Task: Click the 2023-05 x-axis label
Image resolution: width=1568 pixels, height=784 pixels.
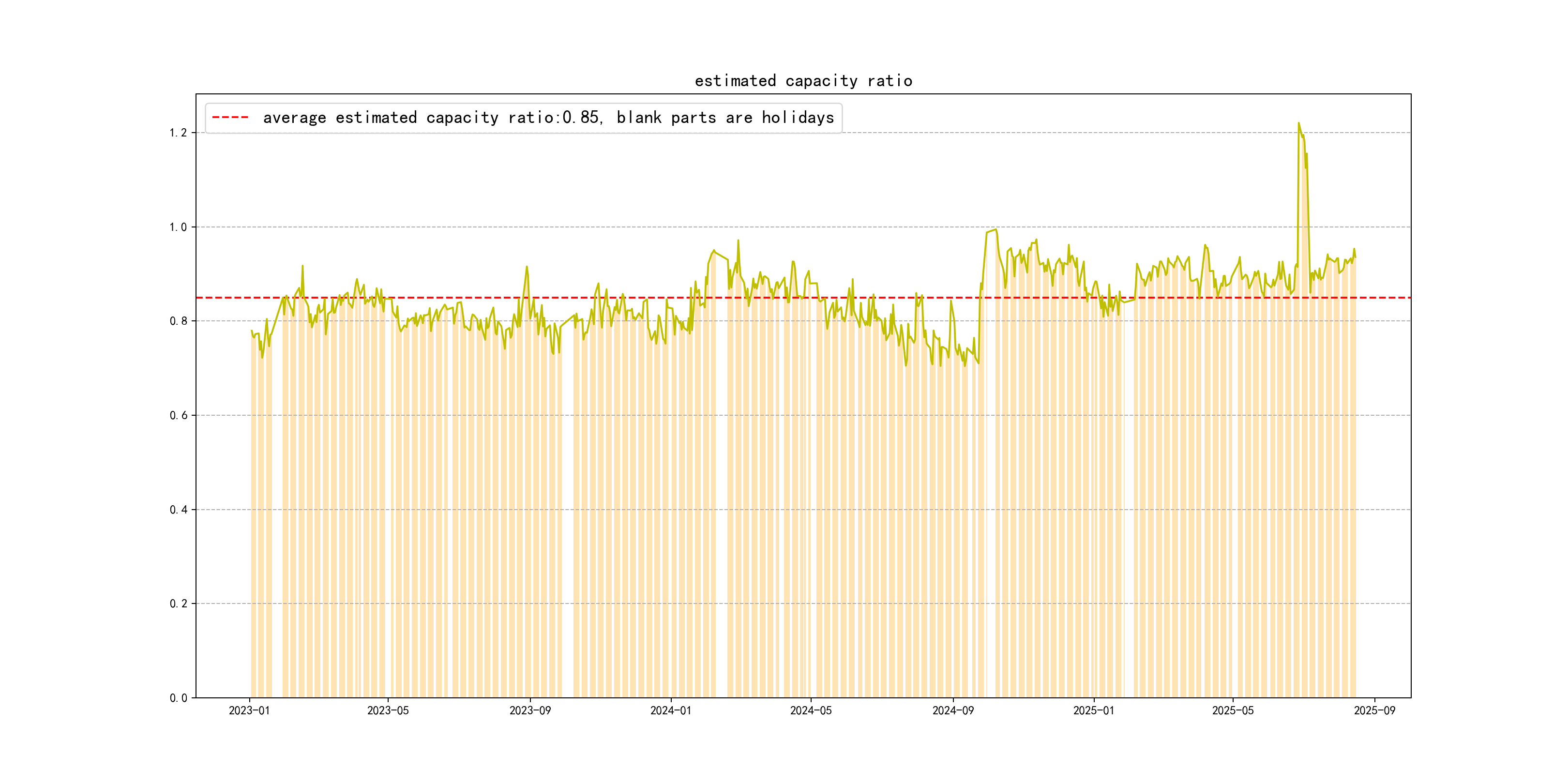Action: pyautogui.click(x=388, y=710)
